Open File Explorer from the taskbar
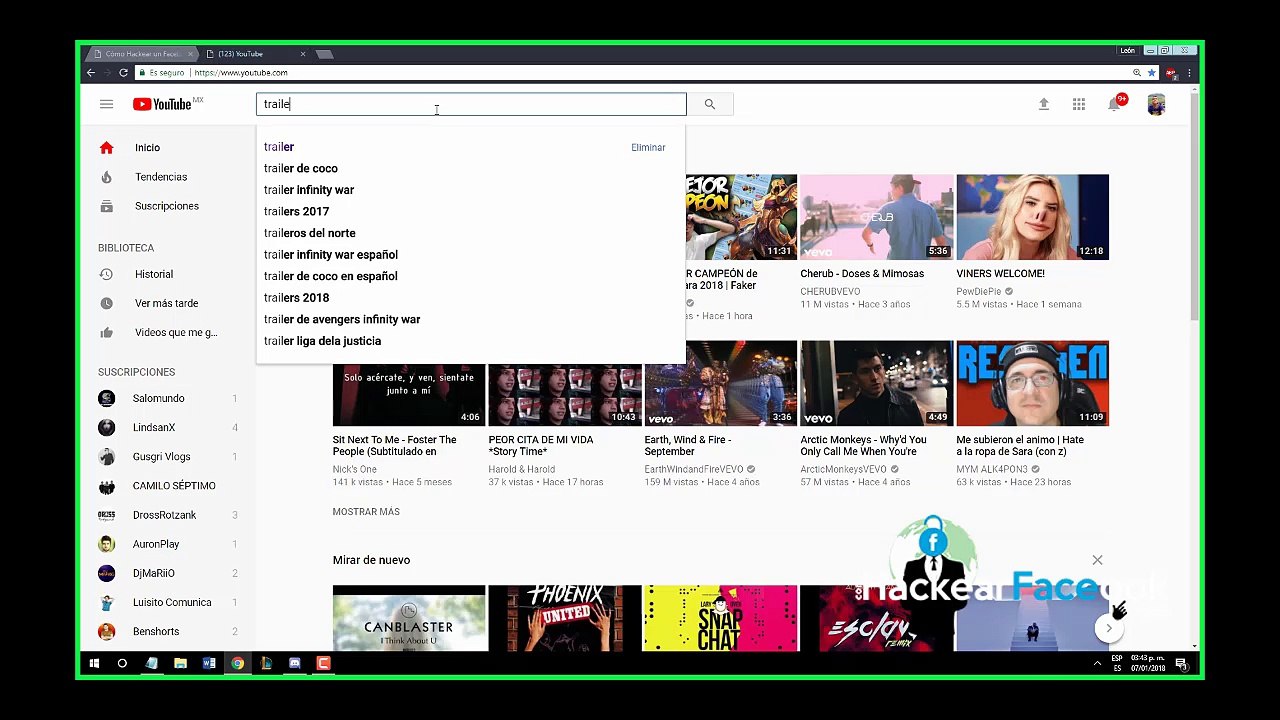1280x720 pixels. pyautogui.click(x=180, y=663)
